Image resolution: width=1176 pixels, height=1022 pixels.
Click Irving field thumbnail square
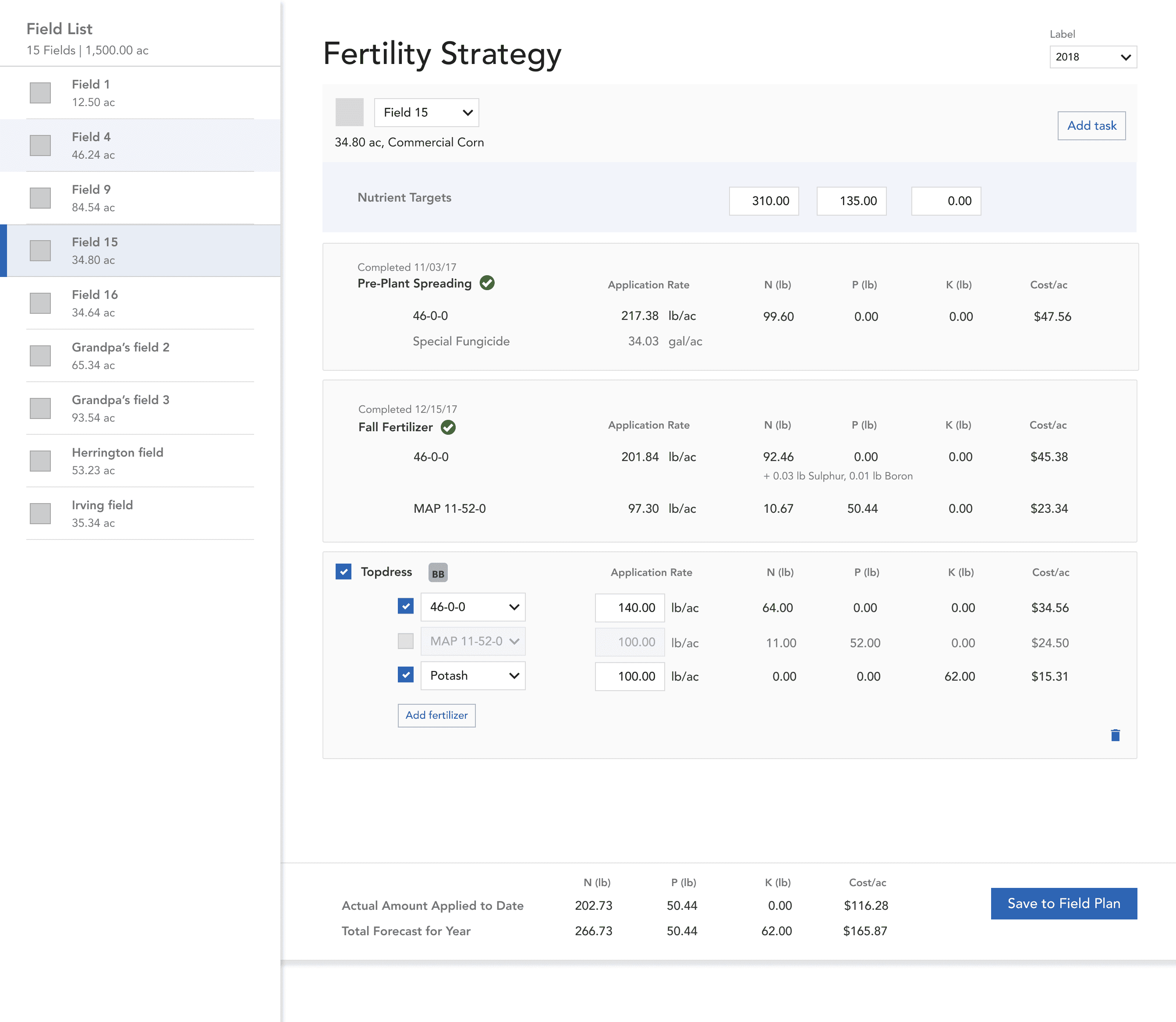40,513
